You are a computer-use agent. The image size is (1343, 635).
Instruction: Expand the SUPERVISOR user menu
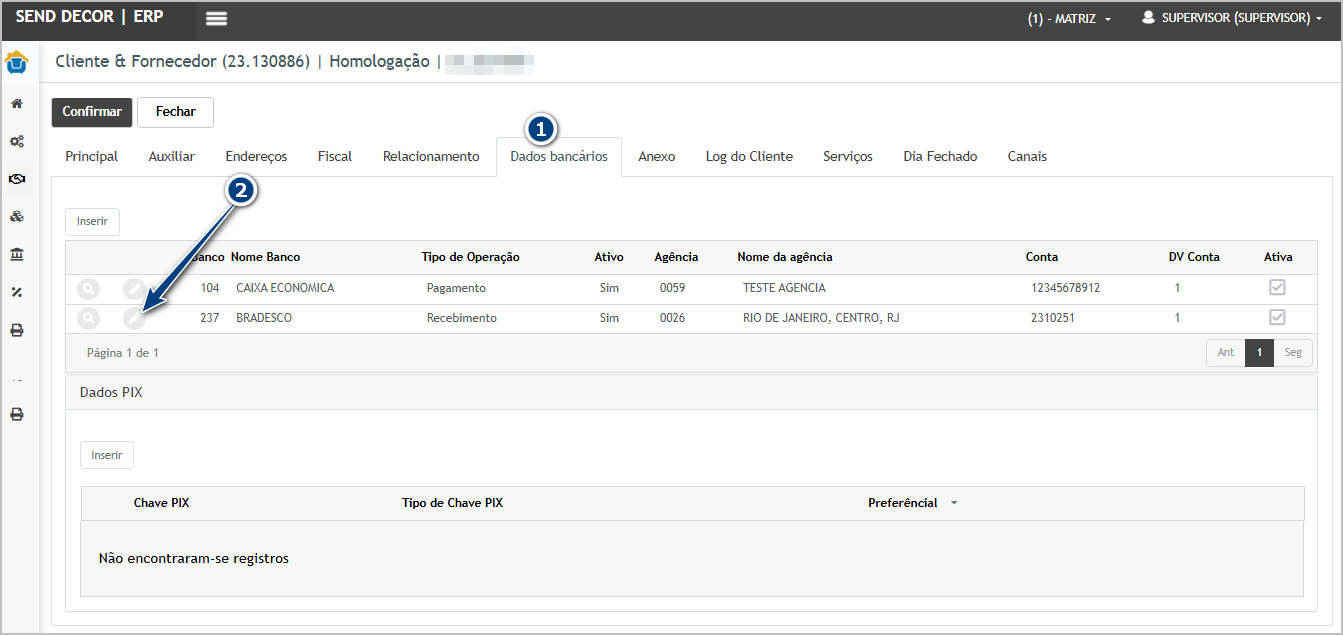[x=1232, y=18]
